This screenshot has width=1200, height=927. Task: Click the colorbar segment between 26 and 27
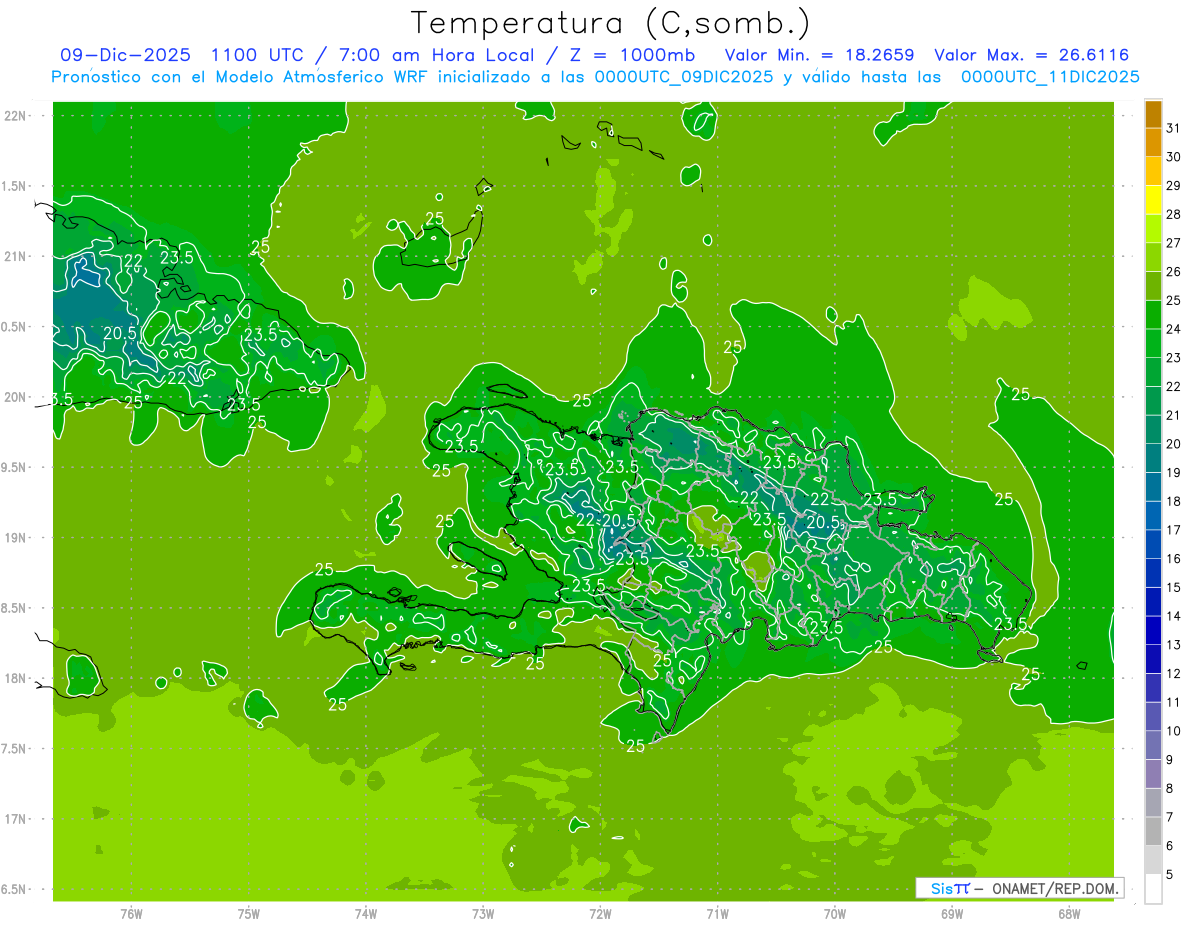tap(1153, 257)
